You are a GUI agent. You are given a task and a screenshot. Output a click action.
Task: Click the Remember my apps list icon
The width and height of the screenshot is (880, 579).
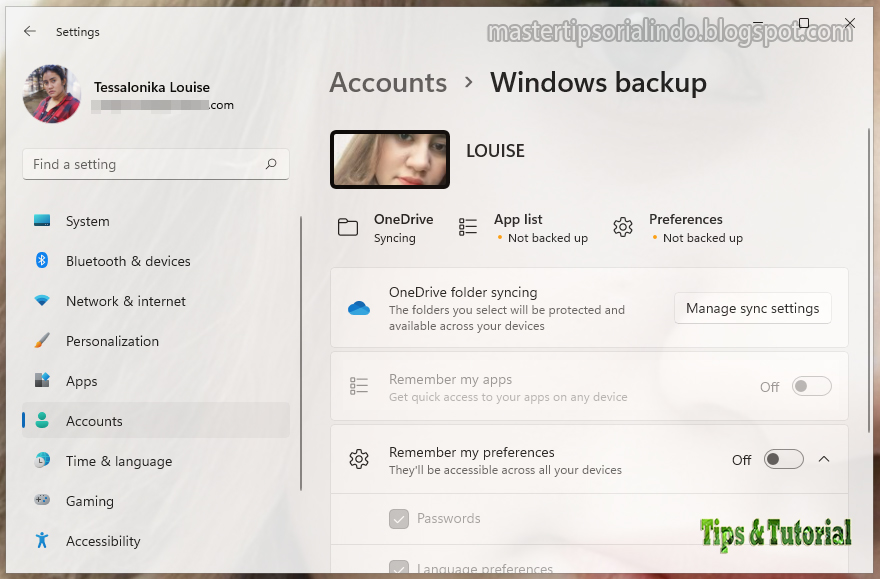(x=359, y=386)
